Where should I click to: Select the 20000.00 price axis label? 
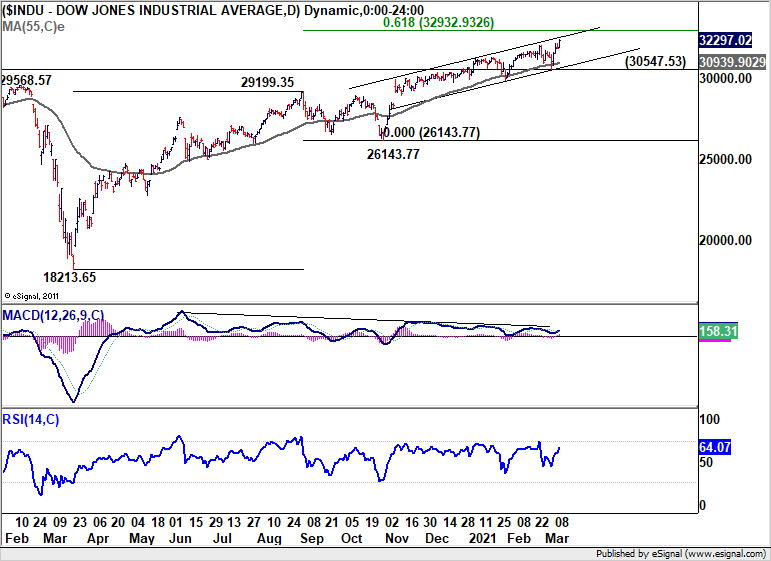click(x=725, y=240)
